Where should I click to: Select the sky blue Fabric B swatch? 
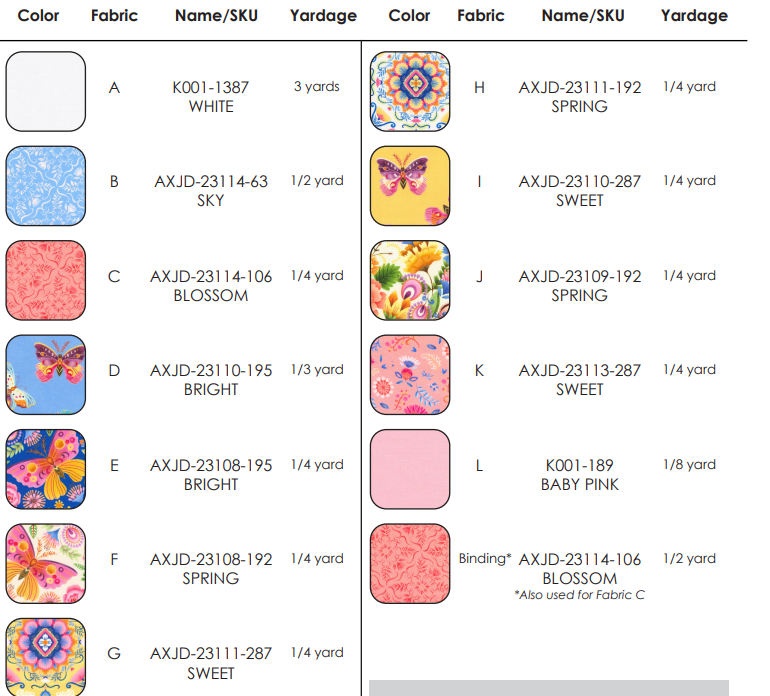click(46, 186)
